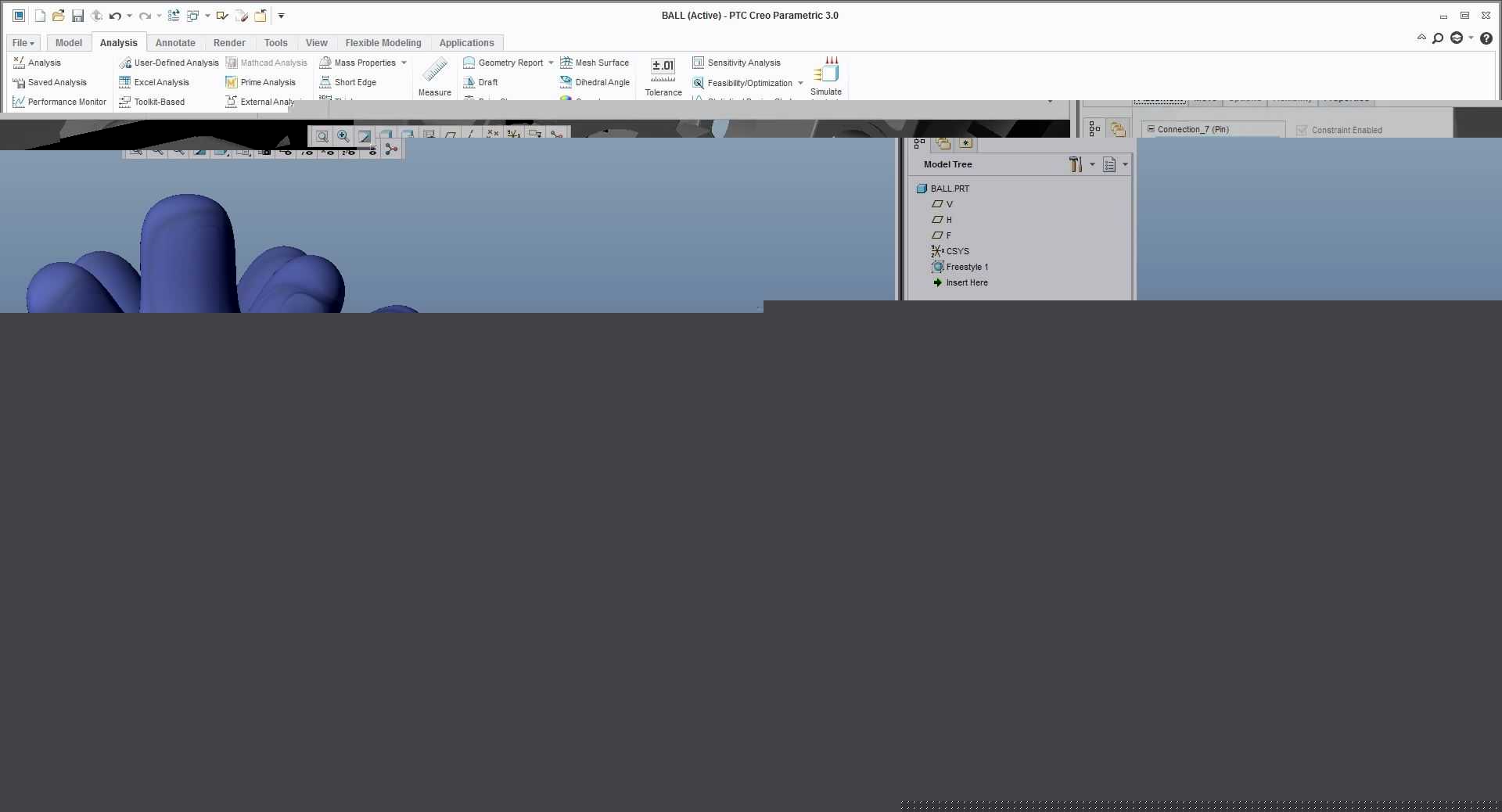Image resolution: width=1502 pixels, height=812 pixels.
Task: Run Draft analysis
Action: point(480,82)
